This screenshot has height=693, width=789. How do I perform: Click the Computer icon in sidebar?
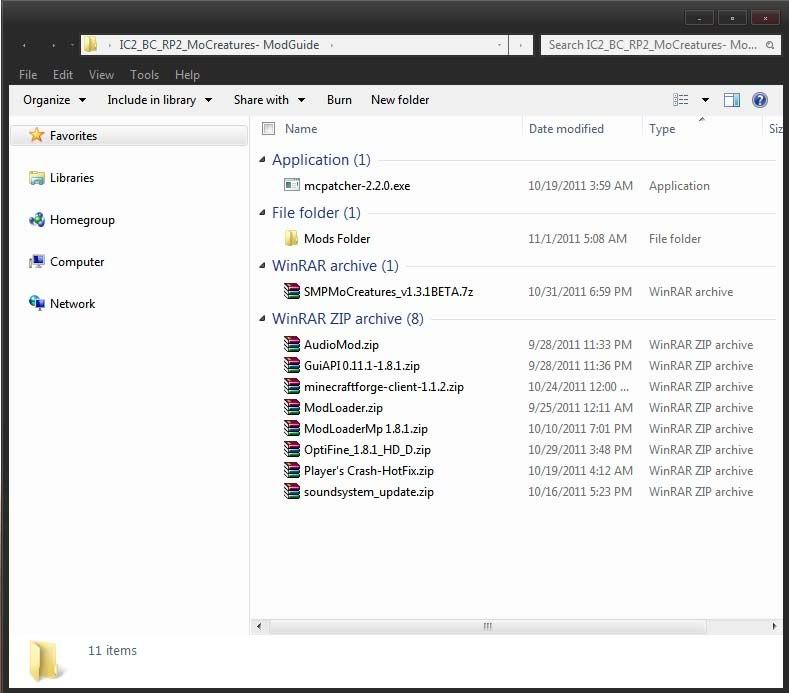(x=36, y=262)
